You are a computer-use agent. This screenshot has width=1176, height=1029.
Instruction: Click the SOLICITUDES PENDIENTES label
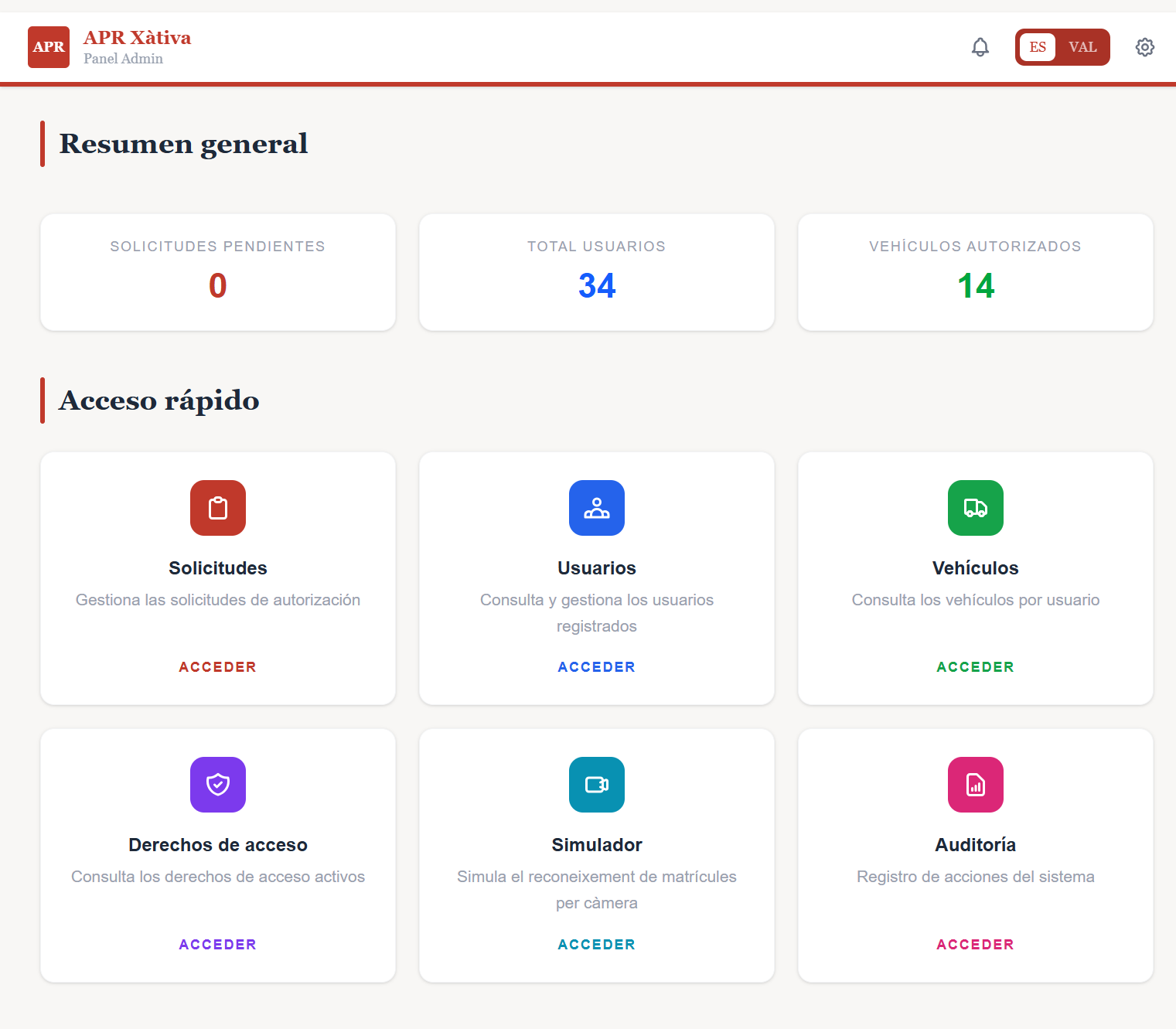tap(218, 247)
